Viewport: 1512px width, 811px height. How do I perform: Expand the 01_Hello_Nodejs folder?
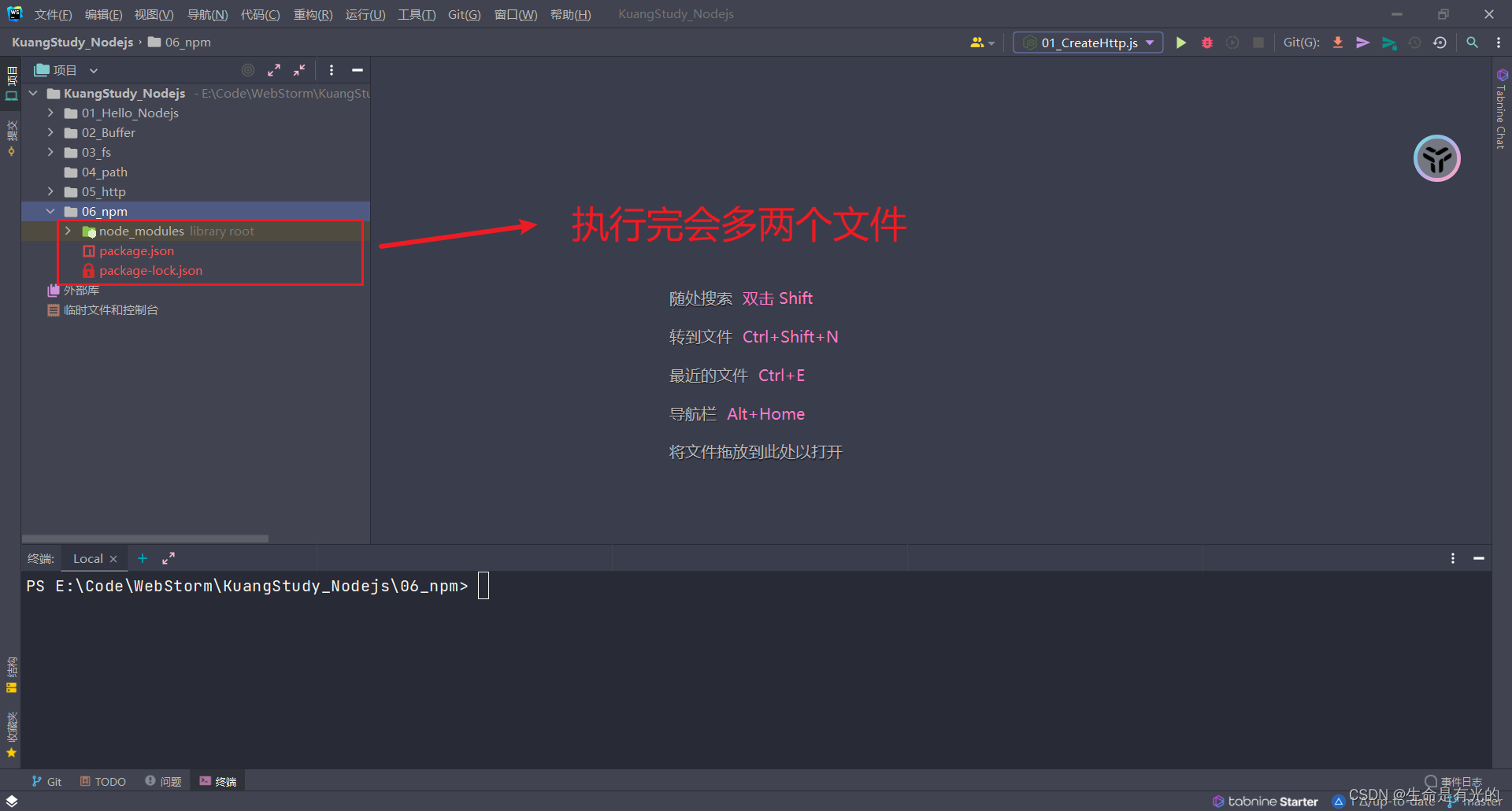point(50,113)
